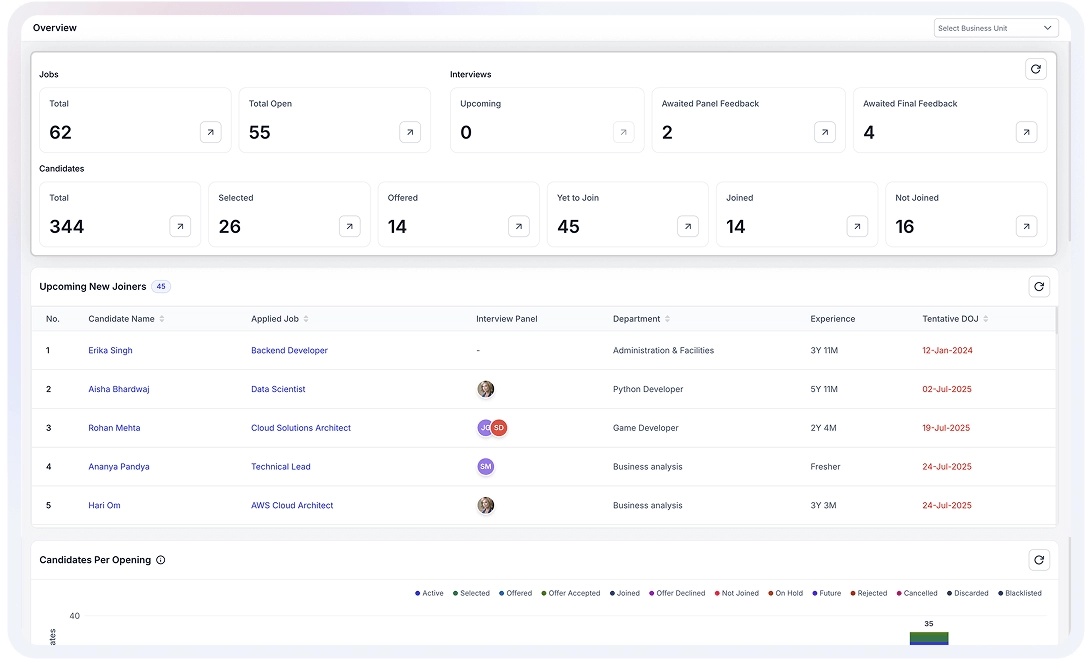The width and height of the screenshot is (1088, 660).
Task: Refresh the Upcoming New Joiners table
Action: [x=1039, y=287]
